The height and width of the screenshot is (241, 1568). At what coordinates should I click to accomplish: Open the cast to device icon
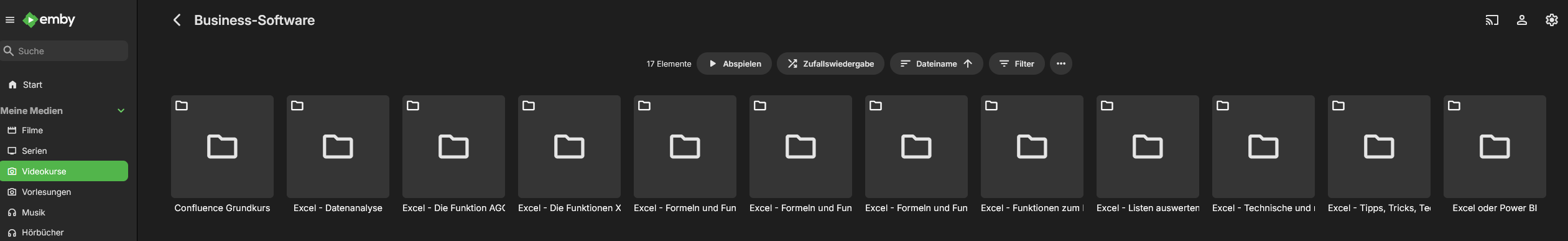pyautogui.click(x=1491, y=20)
